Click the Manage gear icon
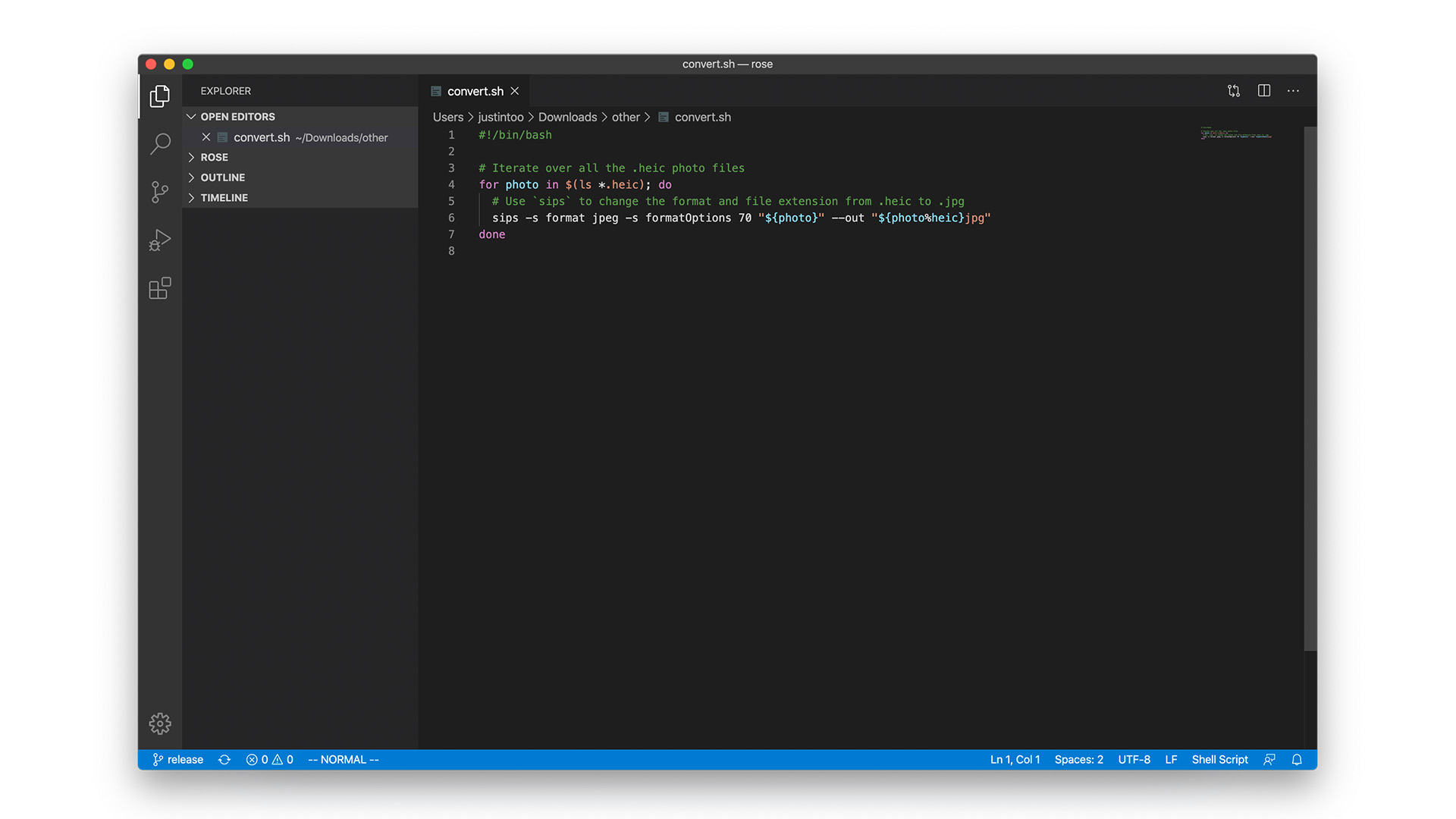The height and width of the screenshot is (819, 1456). pyautogui.click(x=160, y=723)
